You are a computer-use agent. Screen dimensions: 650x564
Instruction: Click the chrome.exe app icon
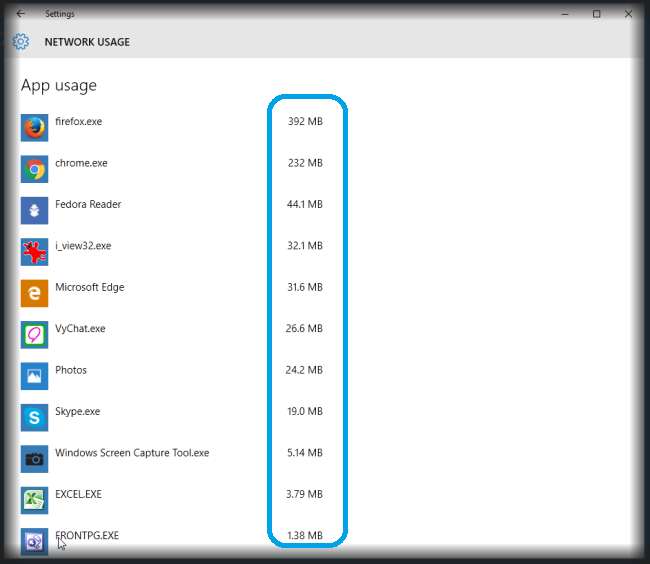(x=34, y=169)
